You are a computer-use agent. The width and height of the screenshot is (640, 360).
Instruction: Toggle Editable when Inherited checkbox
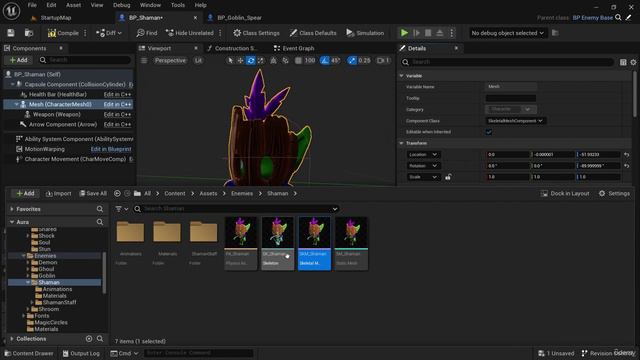[489, 132]
